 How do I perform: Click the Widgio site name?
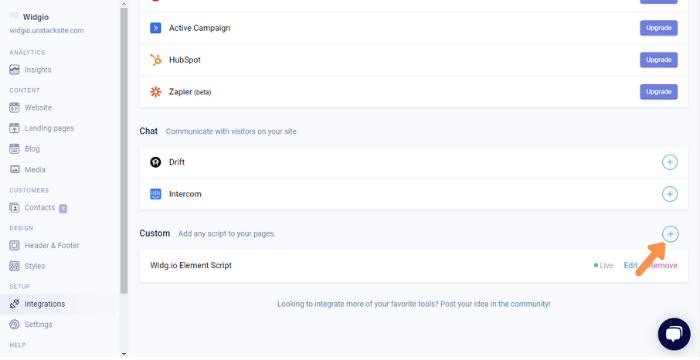pos(36,17)
